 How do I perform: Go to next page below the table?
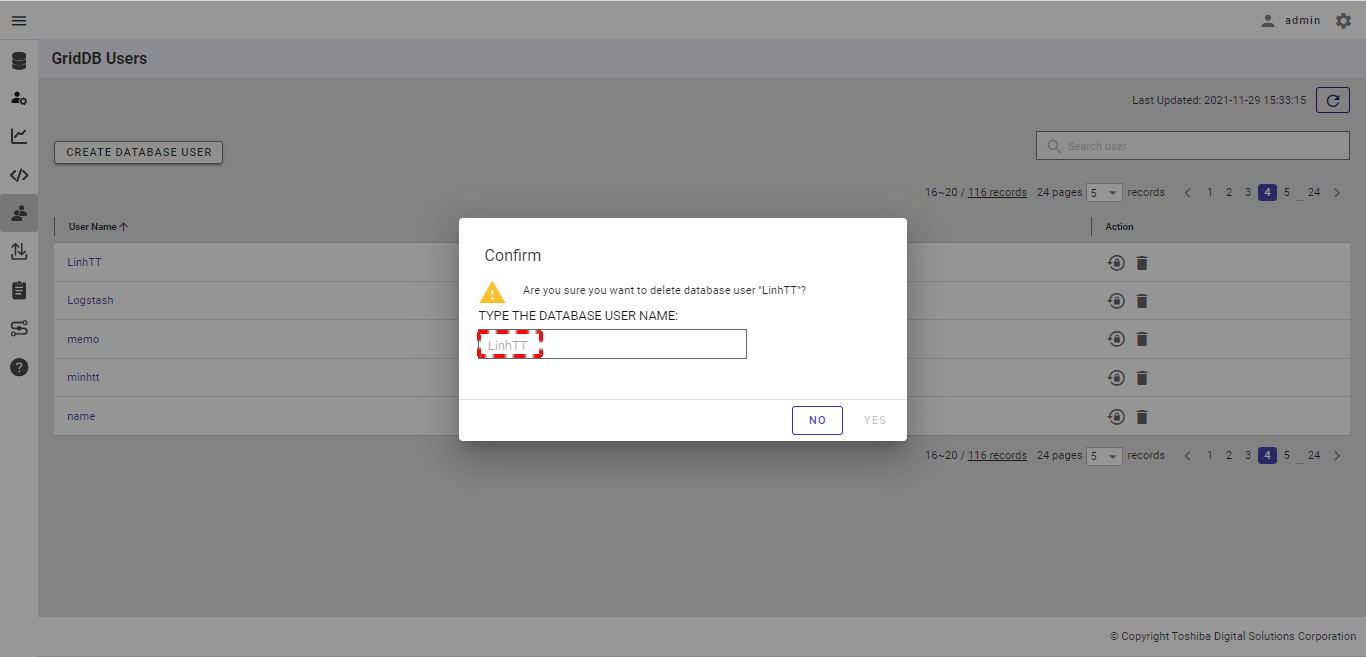coord(1337,456)
